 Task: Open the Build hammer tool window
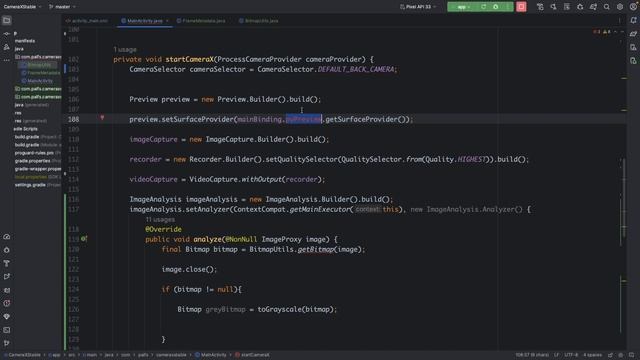7,263
